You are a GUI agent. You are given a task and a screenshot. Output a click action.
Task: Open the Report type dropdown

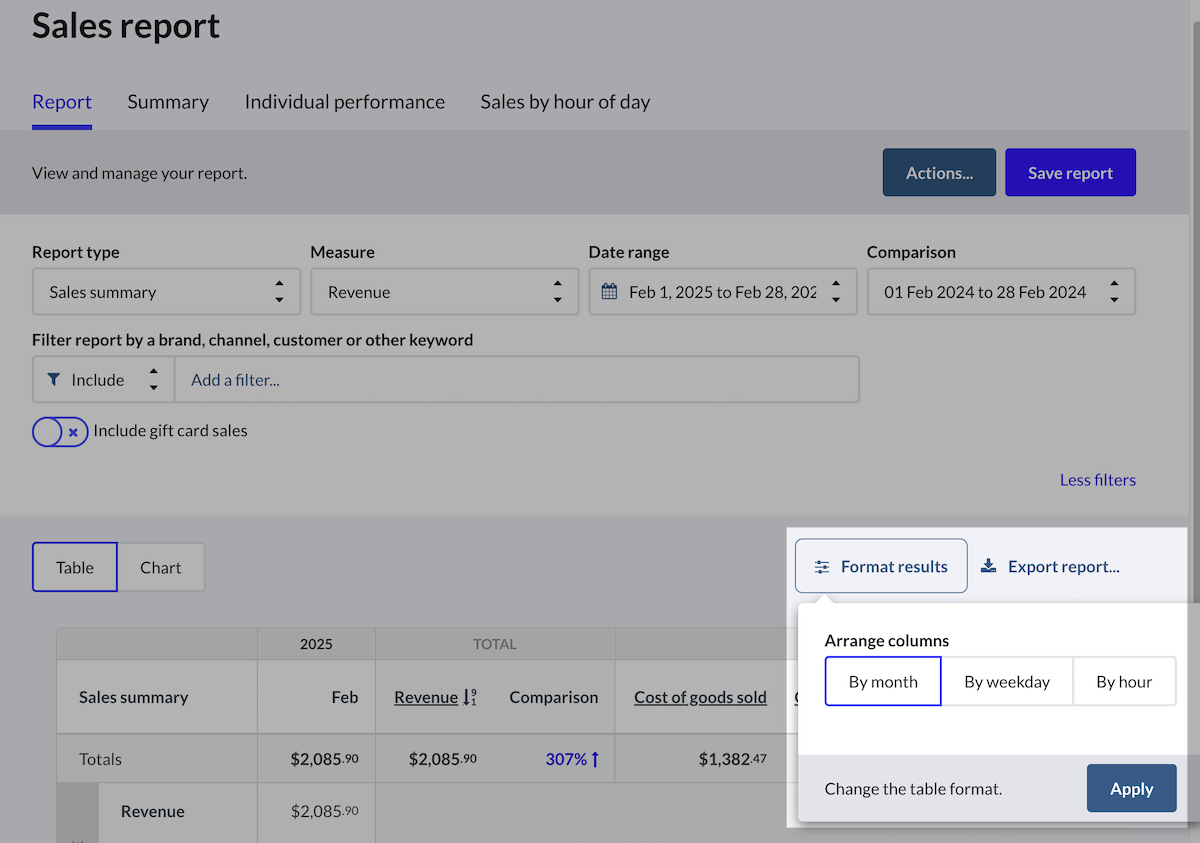166,292
